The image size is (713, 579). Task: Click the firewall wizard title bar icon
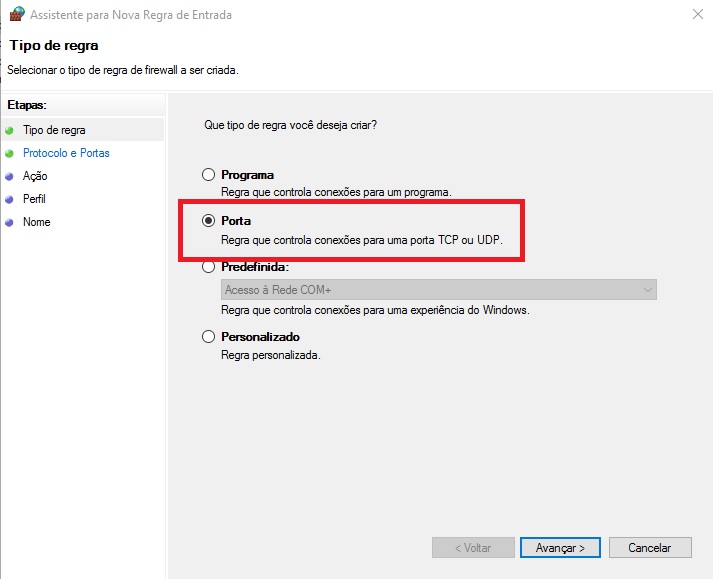(x=17, y=14)
